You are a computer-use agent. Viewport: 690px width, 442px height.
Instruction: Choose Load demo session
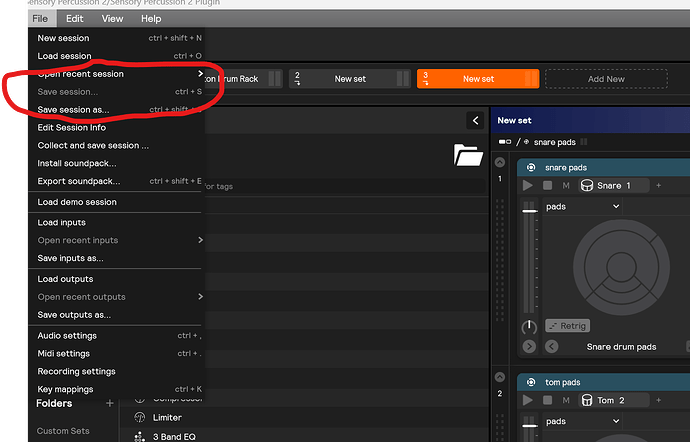click(117, 202)
